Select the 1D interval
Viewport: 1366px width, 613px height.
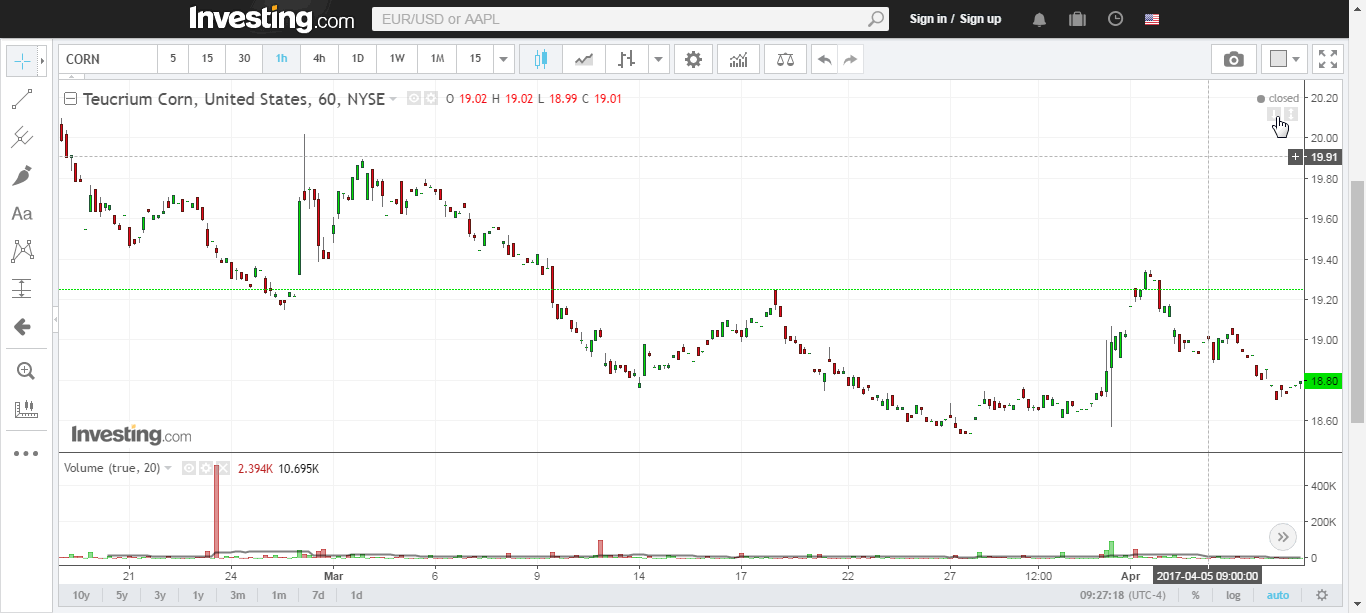click(357, 59)
